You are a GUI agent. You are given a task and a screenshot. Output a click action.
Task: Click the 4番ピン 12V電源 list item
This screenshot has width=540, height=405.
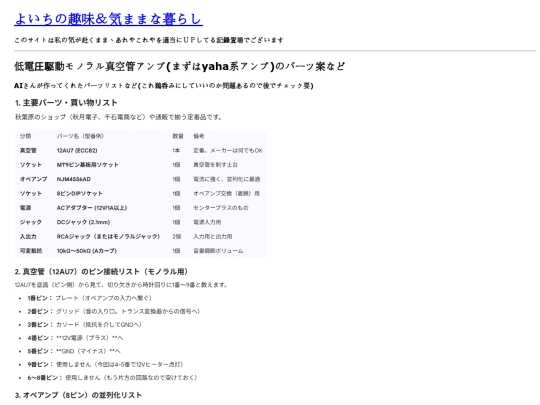75,338
